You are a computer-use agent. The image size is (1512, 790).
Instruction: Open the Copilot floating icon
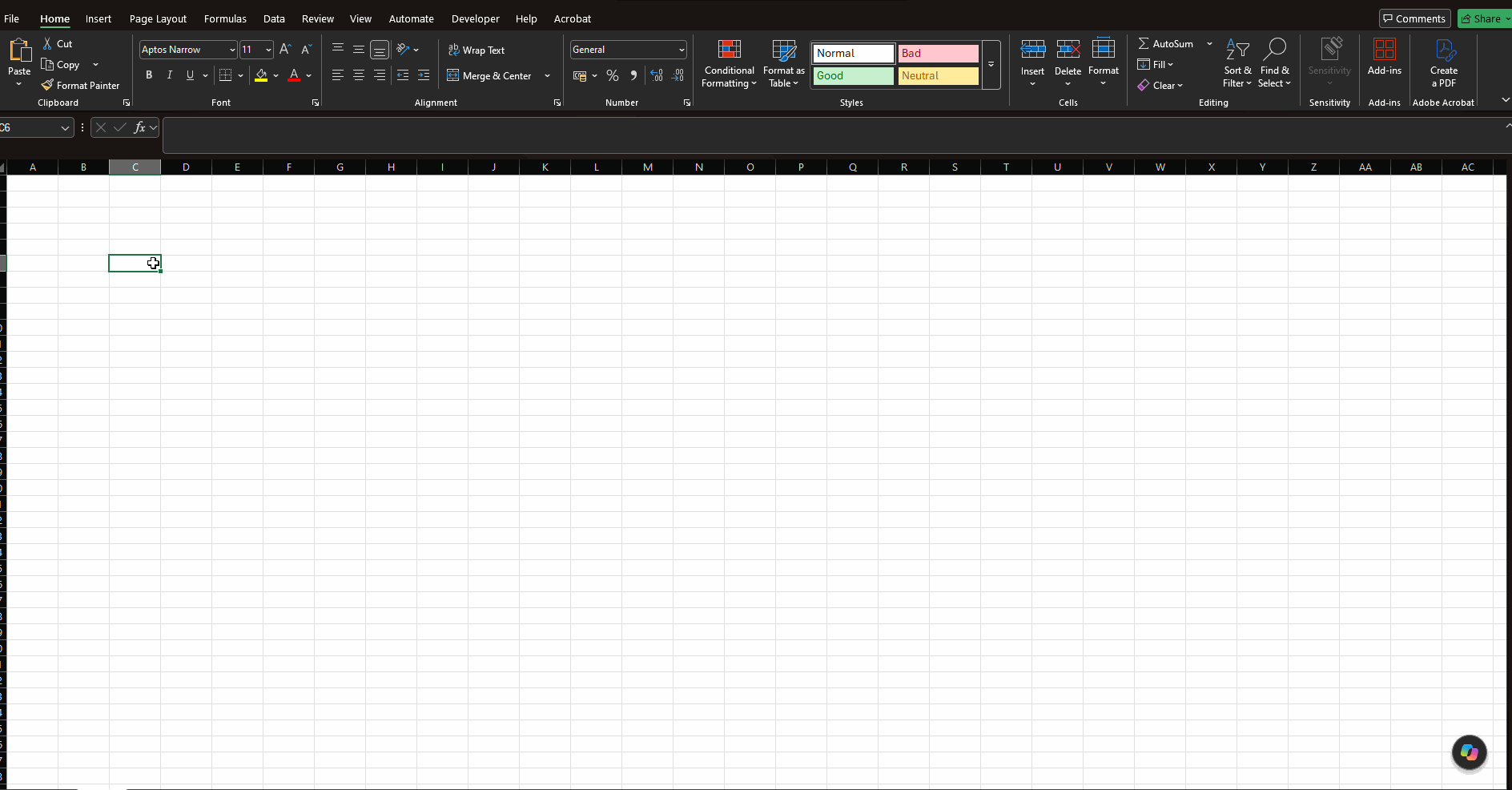click(1470, 752)
